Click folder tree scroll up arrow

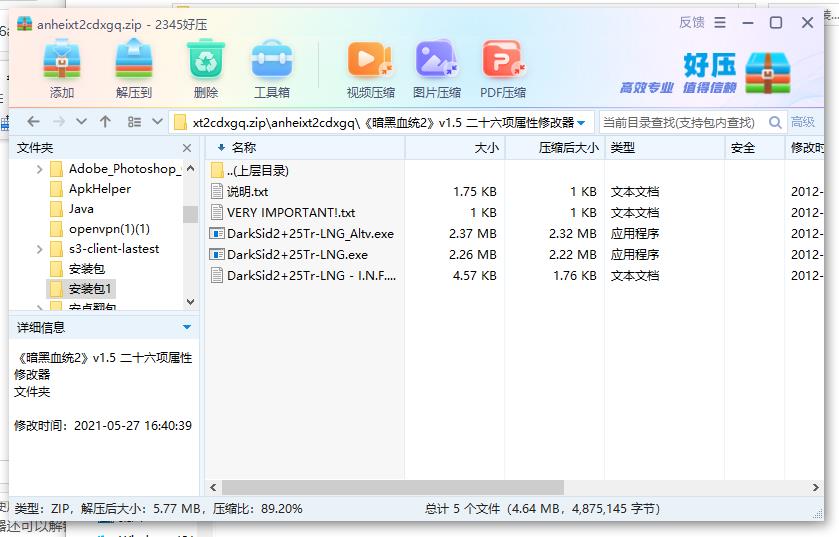[190, 168]
